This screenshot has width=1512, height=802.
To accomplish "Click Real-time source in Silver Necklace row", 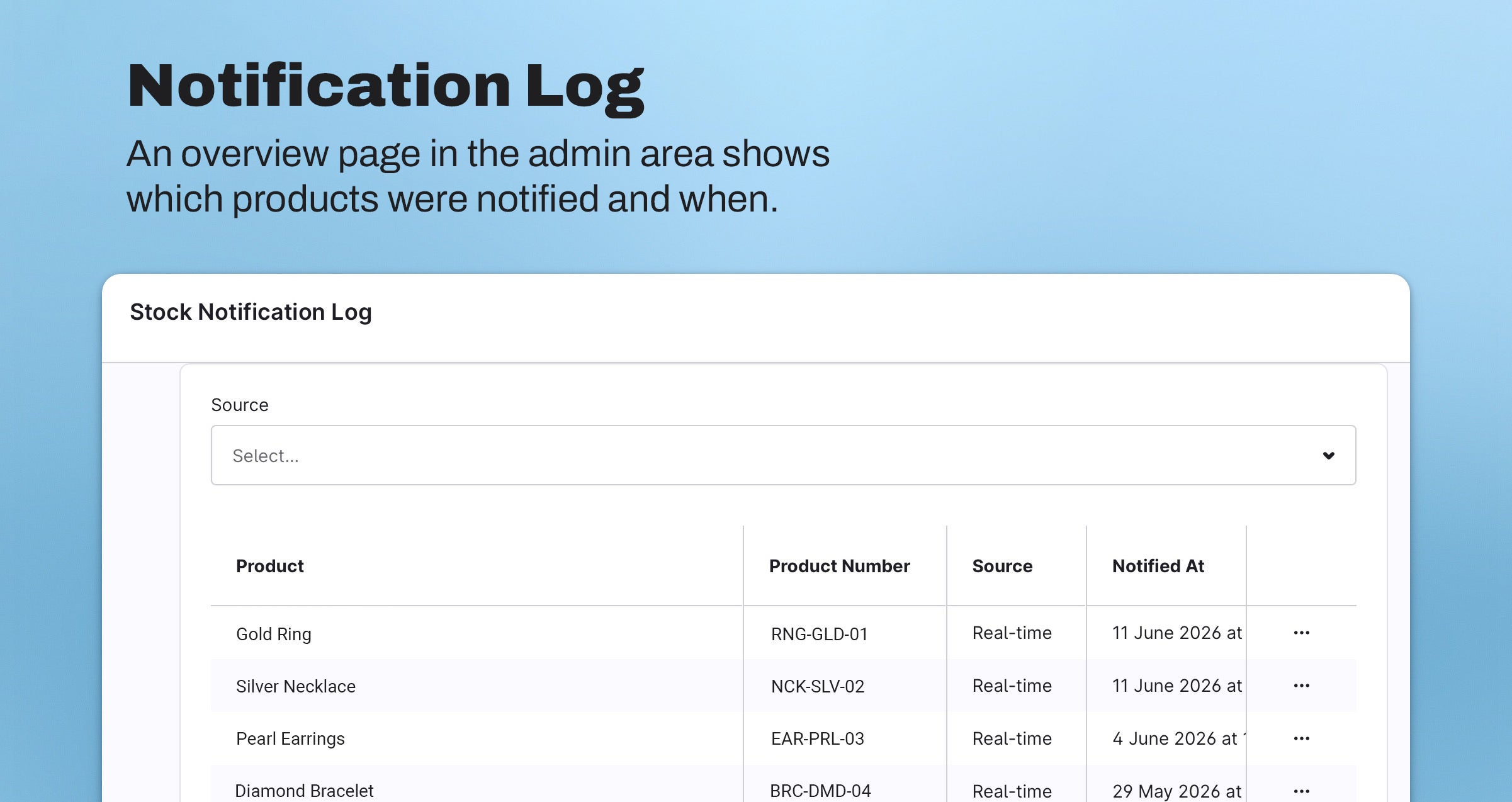I will [1012, 686].
